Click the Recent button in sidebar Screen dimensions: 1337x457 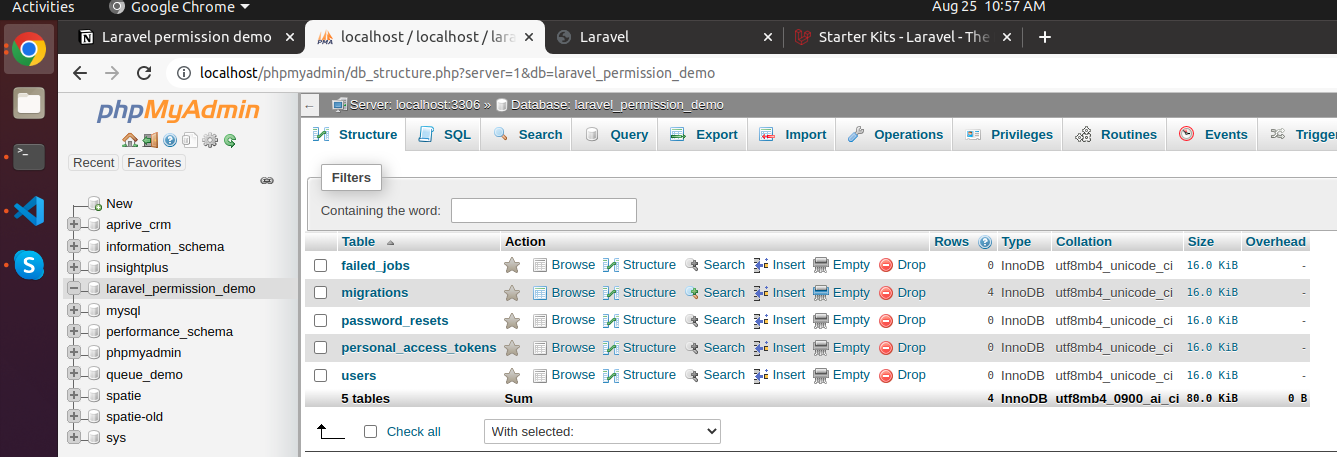coord(94,162)
